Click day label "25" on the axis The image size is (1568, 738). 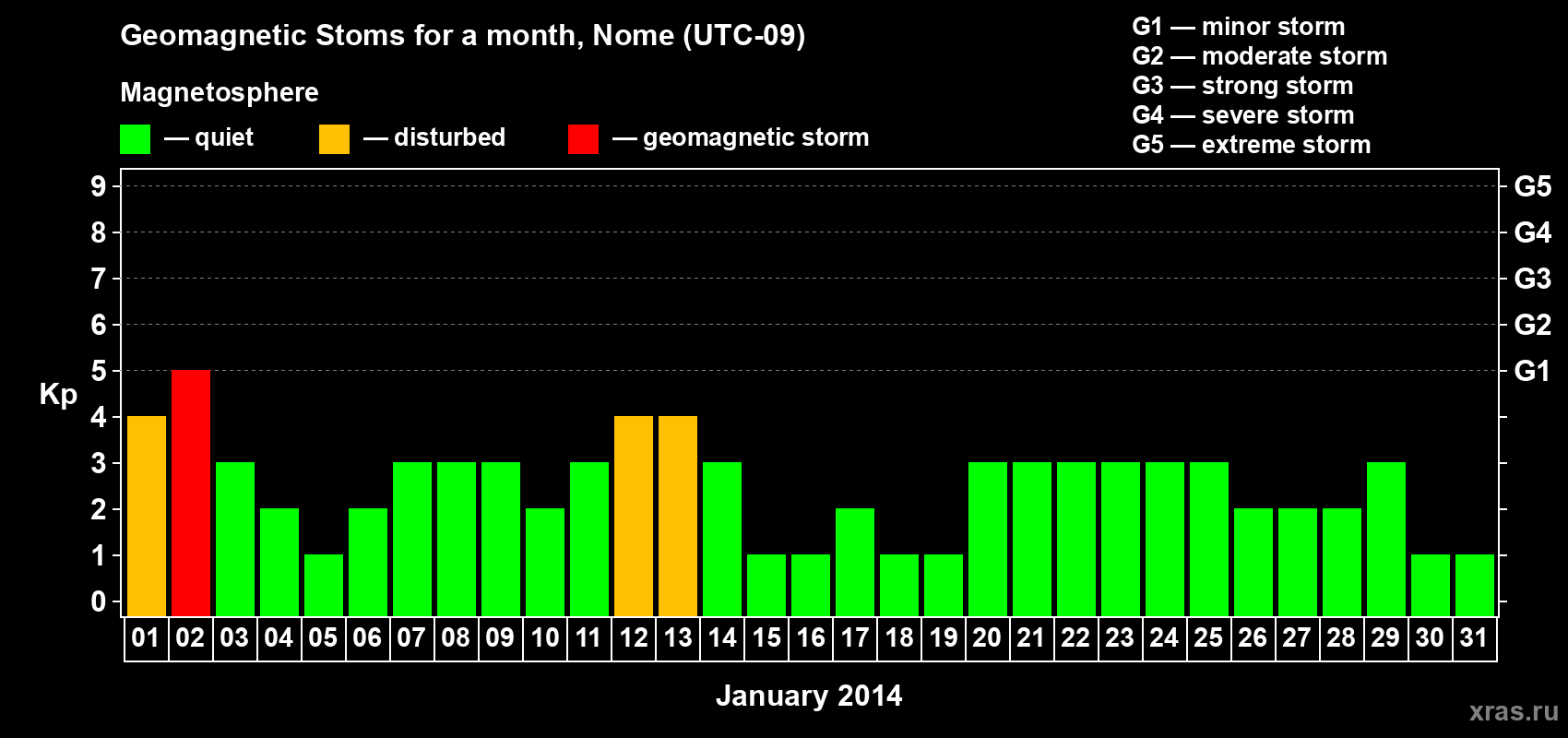pyautogui.click(x=1208, y=637)
